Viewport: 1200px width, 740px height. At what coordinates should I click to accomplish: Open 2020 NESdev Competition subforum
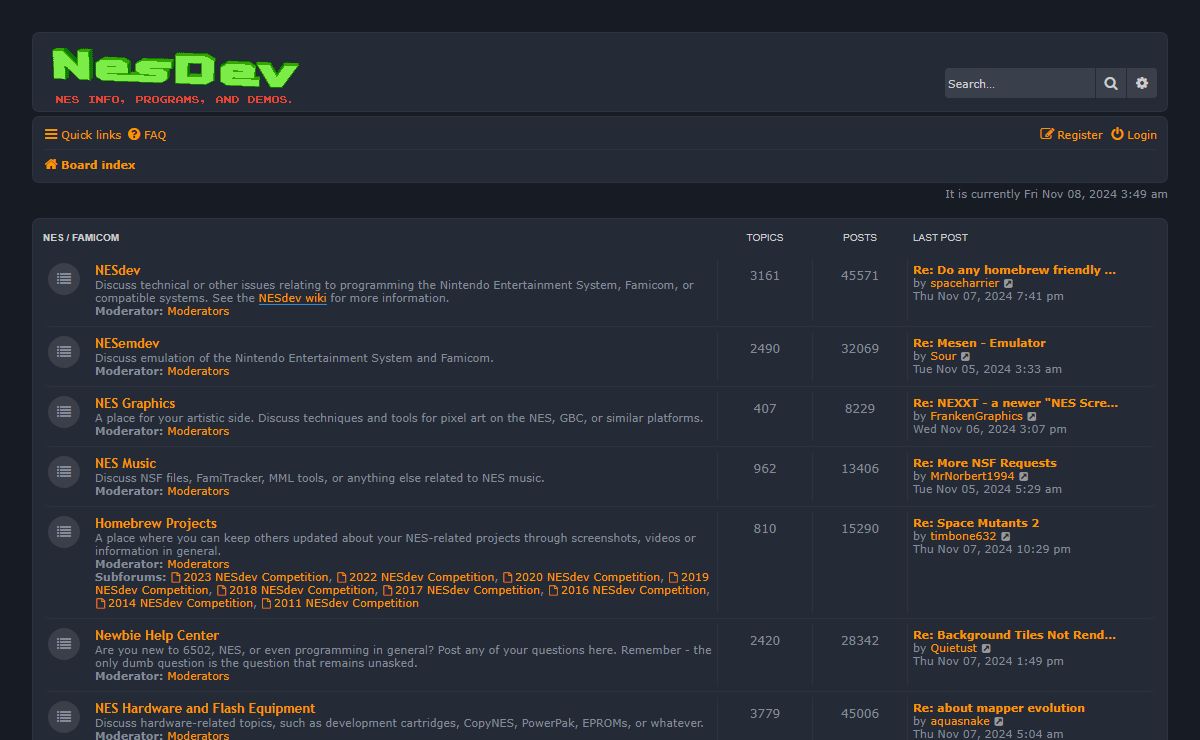coord(581,577)
